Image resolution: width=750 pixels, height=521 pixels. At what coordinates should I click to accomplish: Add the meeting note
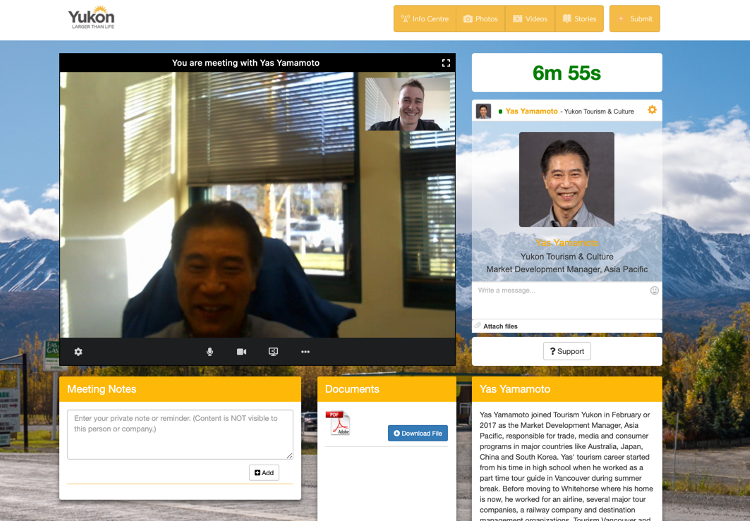tap(264, 473)
